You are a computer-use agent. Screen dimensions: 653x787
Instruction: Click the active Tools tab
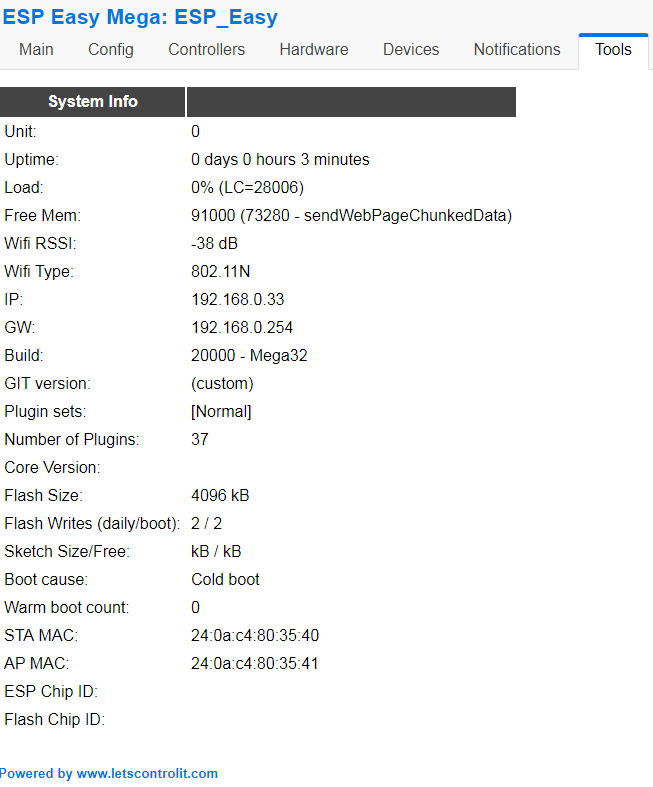click(x=613, y=50)
